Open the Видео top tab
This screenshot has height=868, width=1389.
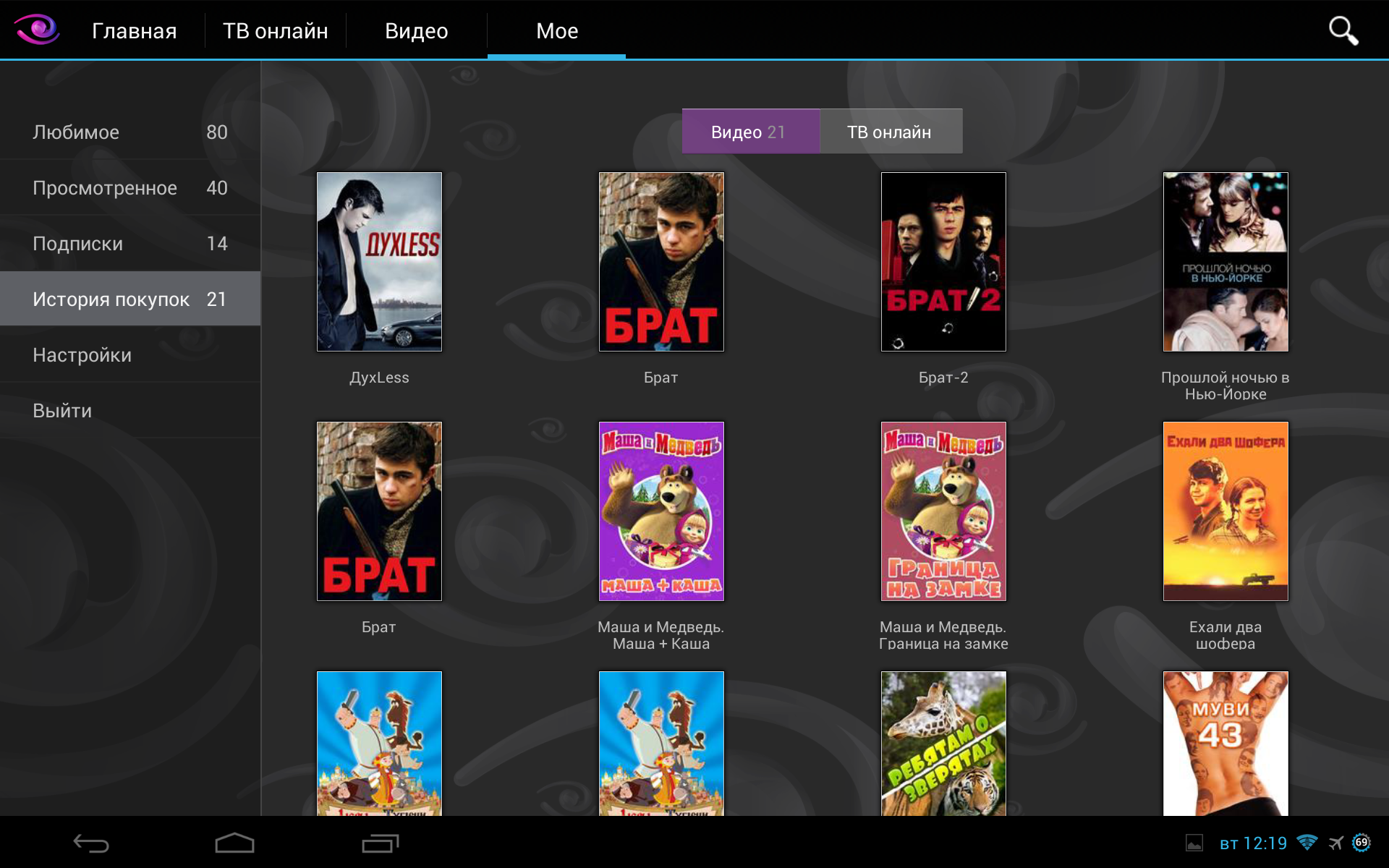tap(416, 30)
